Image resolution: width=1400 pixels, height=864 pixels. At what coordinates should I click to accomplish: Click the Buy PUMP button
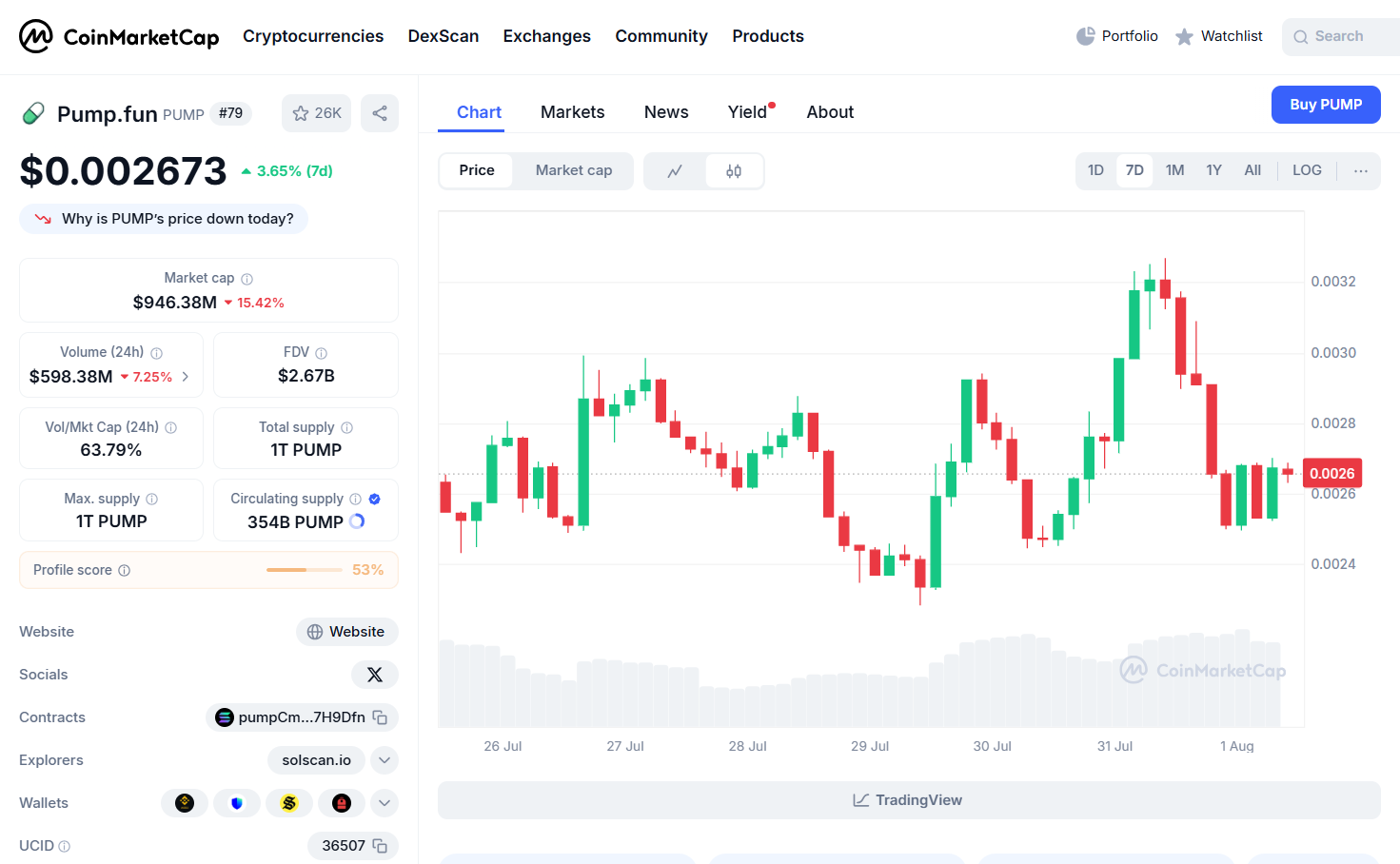(x=1326, y=105)
